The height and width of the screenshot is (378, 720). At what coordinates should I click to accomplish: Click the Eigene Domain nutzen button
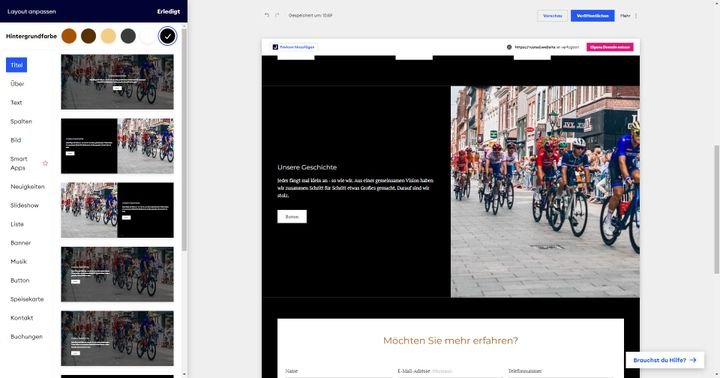(610, 47)
